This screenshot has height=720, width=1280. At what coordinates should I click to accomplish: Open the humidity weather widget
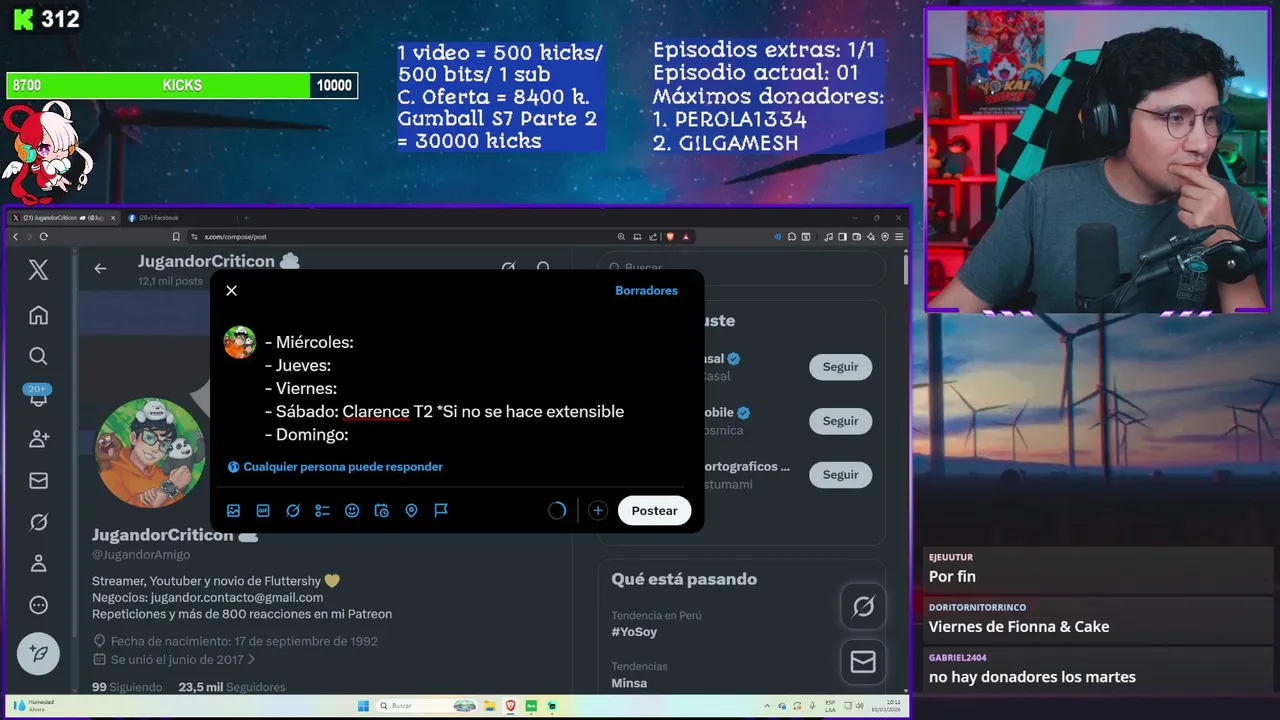coord(34,706)
